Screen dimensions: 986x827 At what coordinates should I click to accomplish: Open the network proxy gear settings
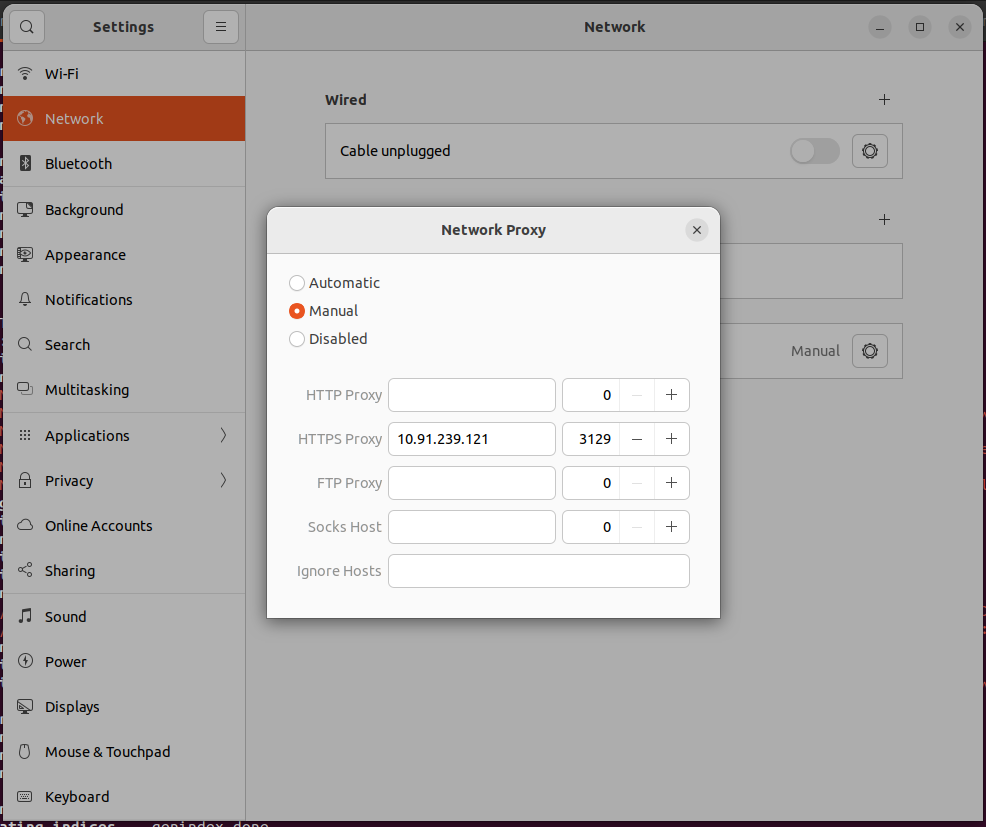coord(869,351)
